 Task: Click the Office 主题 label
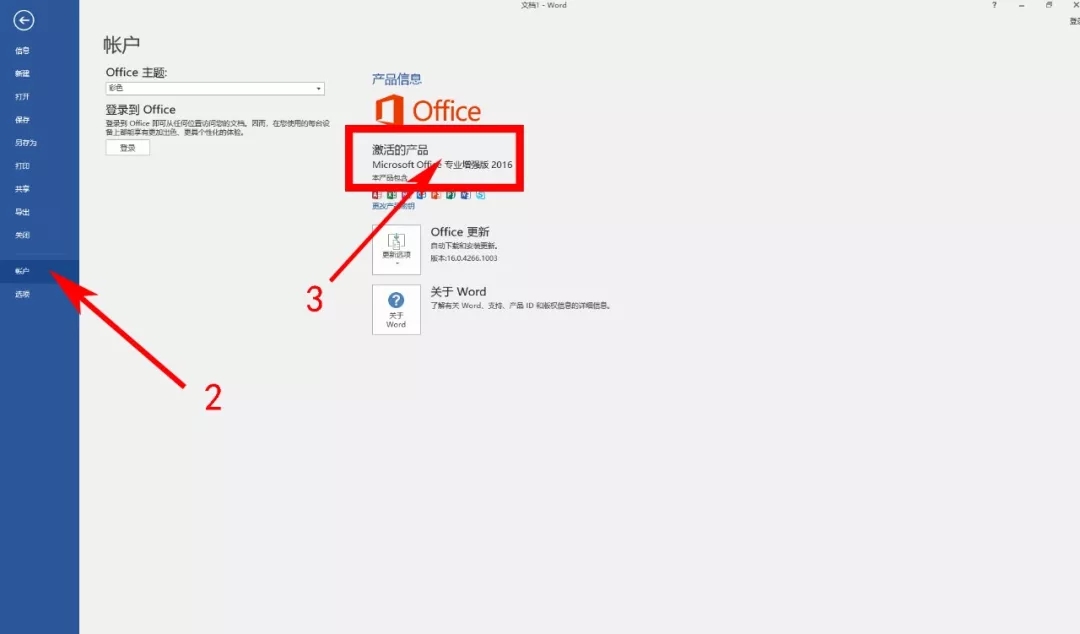tap(136, 72)
